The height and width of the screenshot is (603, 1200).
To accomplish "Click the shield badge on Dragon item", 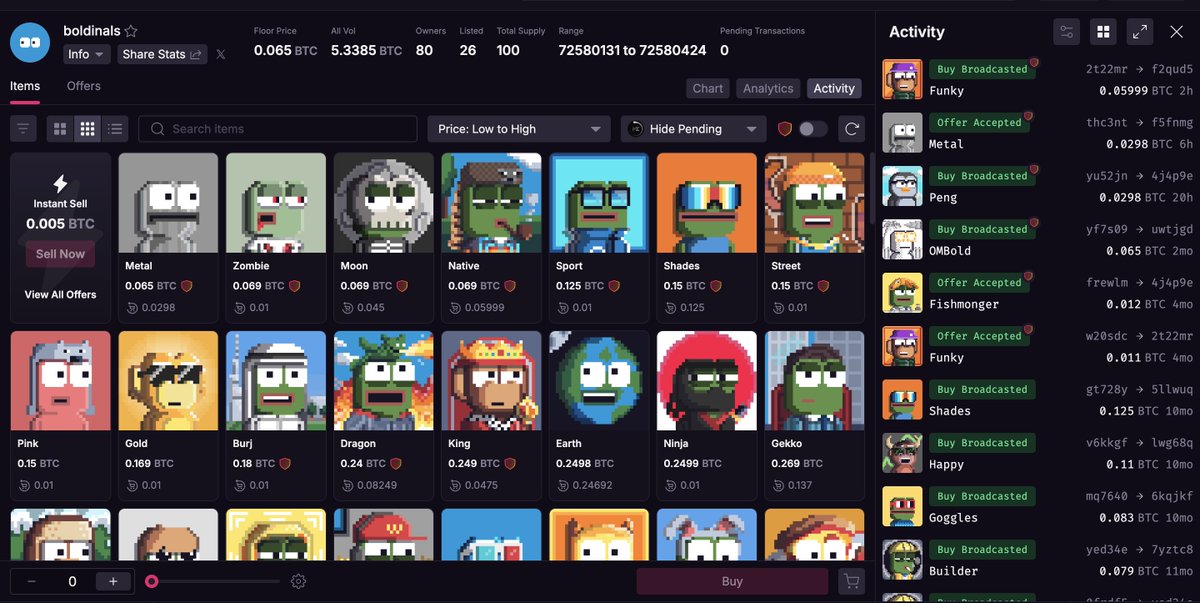I will tap(397, 464).
